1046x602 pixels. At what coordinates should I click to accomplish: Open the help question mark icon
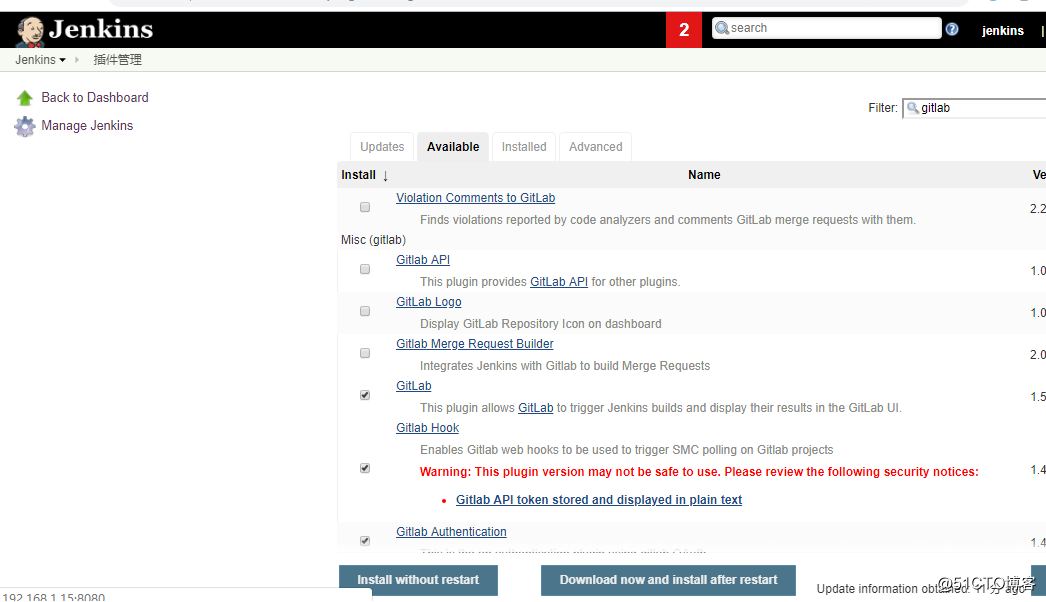point(951,29)
